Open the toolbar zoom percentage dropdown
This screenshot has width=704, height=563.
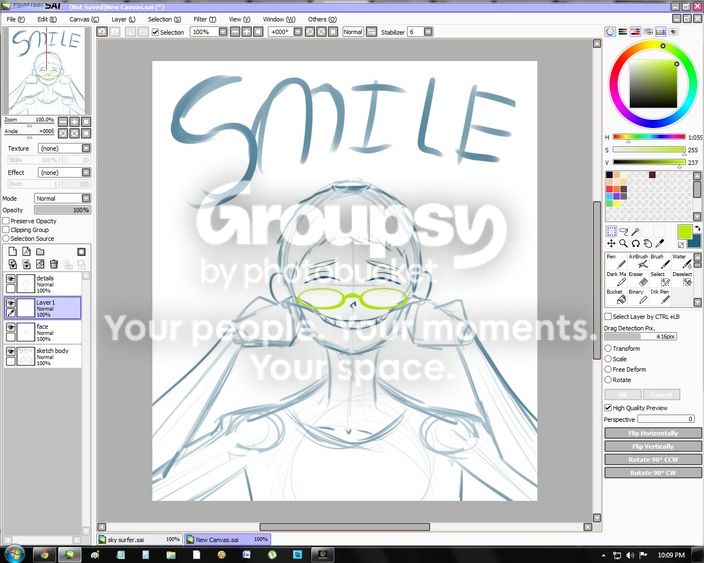(x=223, y=32)
